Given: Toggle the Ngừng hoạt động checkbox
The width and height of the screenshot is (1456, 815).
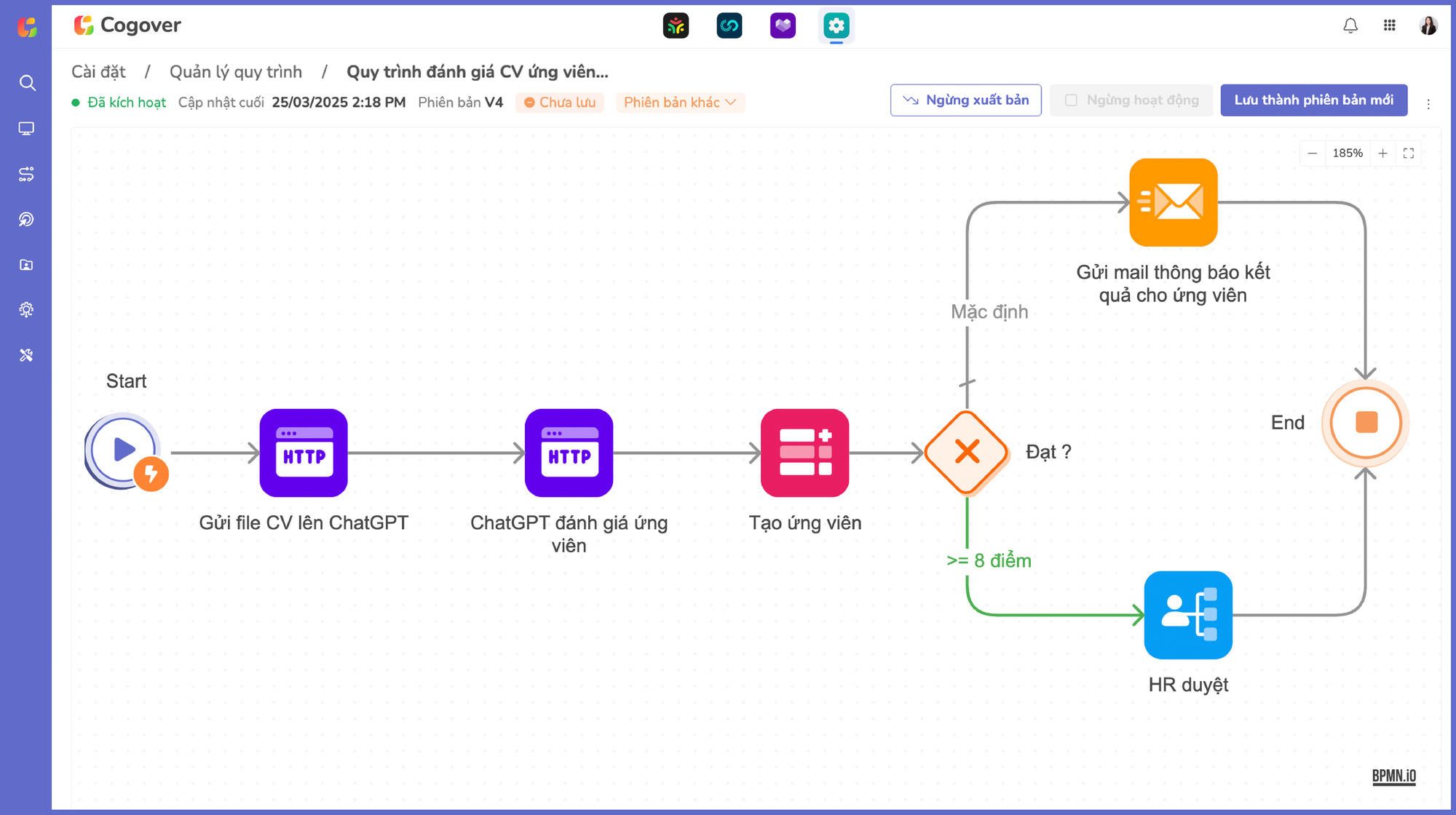Looking at the screenshot, I should 1071,100.
